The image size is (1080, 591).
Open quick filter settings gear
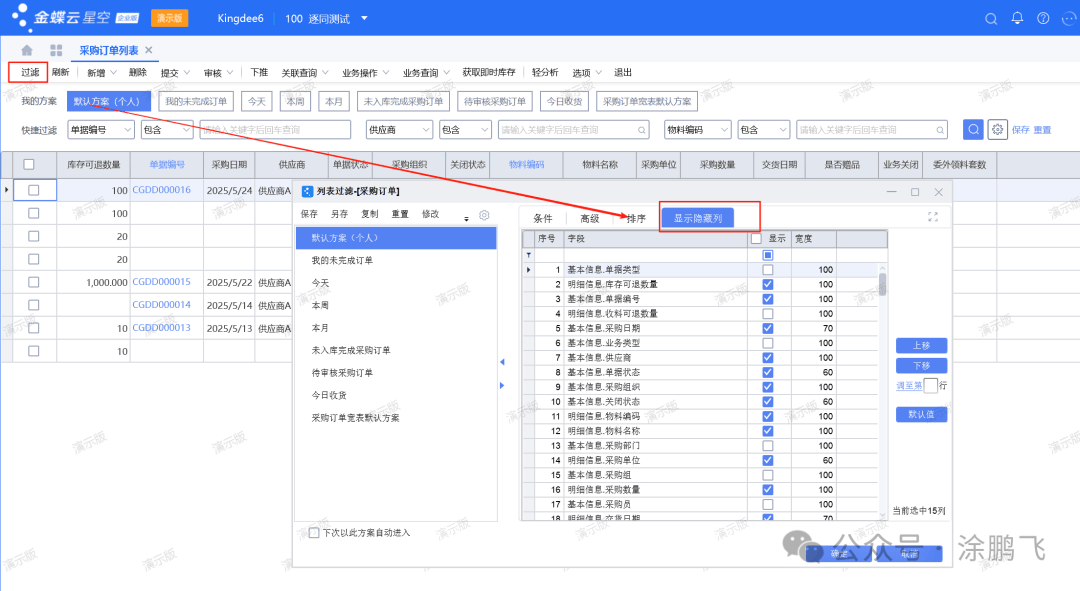[x=997, y=129]
